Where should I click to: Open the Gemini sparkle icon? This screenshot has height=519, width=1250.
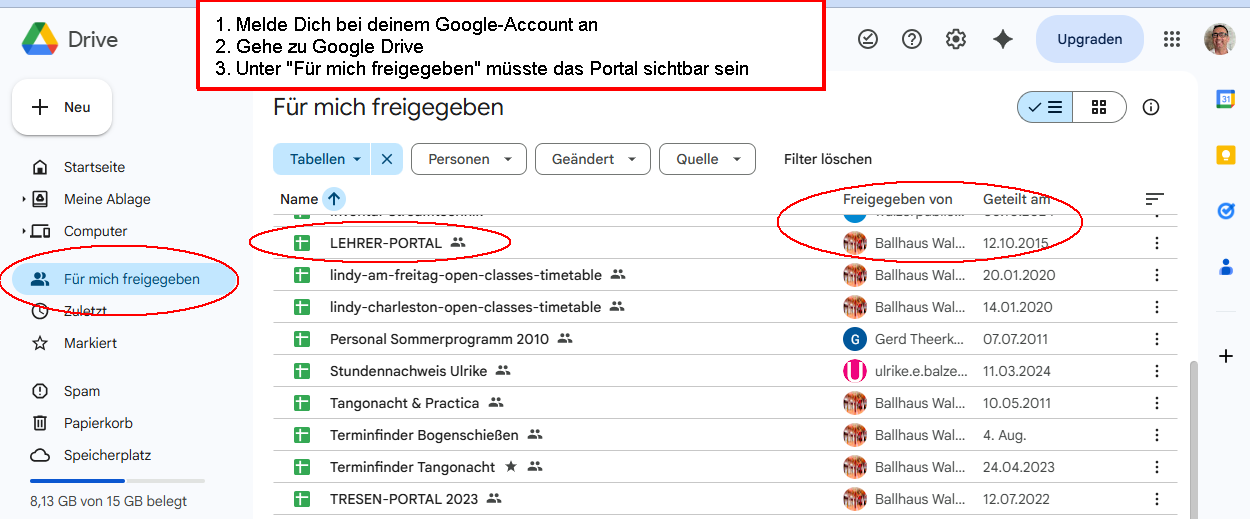coord(1002,39)
